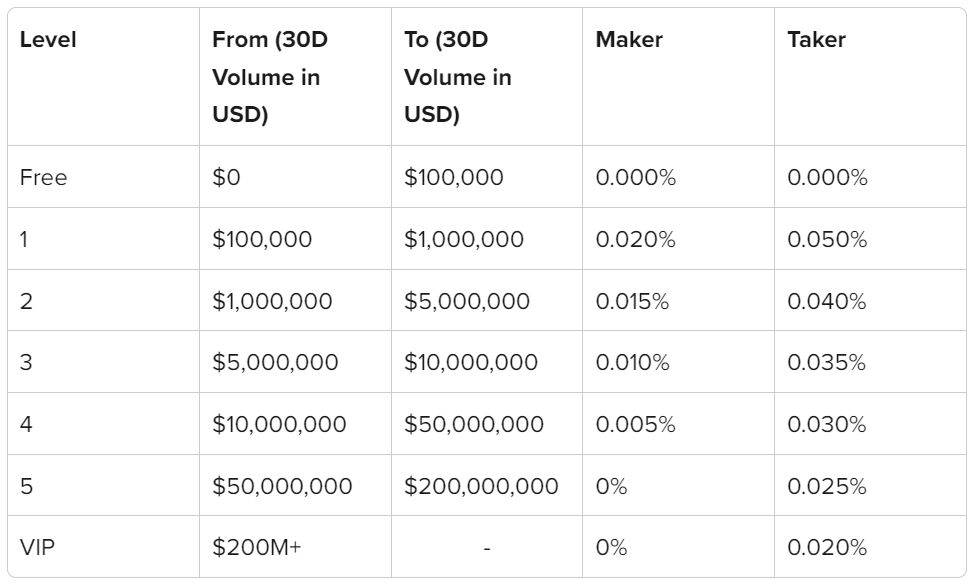Click the Taker column header
Screen dimensions: 978x584
pos(816,39)
